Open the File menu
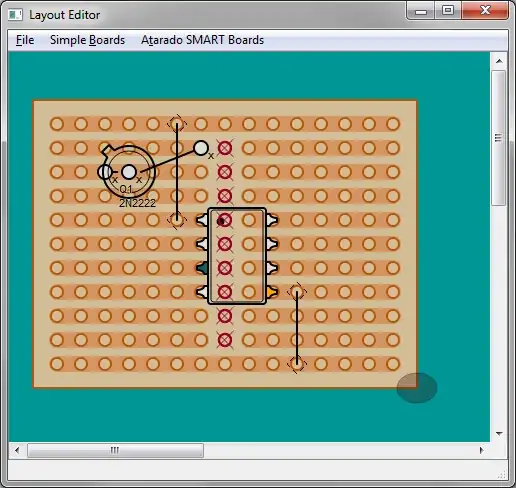516x488 pixels. click(25, 40)
